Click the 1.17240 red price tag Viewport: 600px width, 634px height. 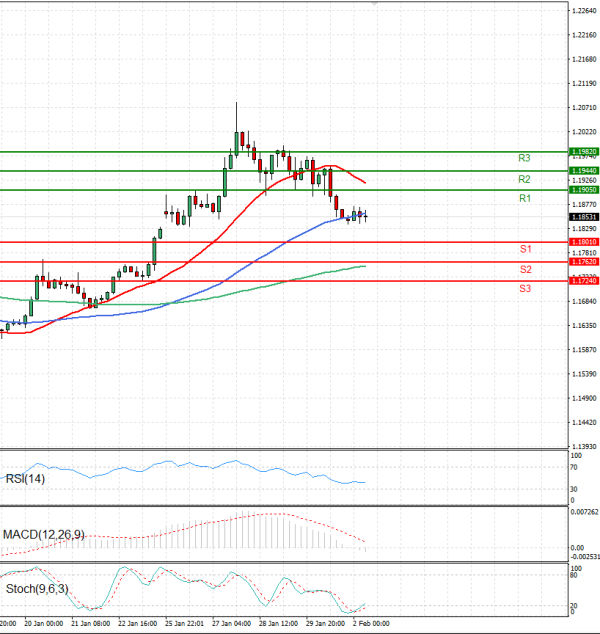click(x=584, y=281)
